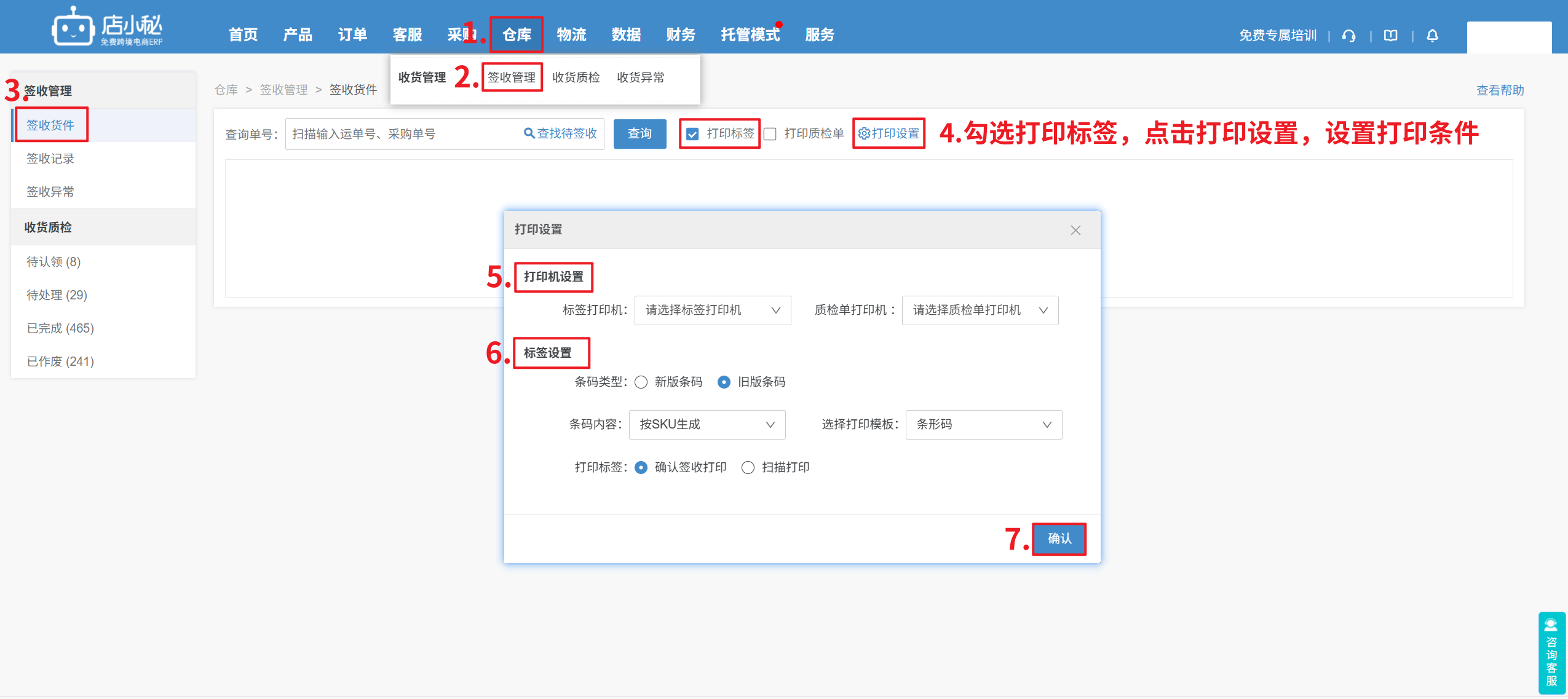Open the 选择打印模板 条形码 dropdown
This screenshot has height=699, width=1568.
click(x=983, y=425)
